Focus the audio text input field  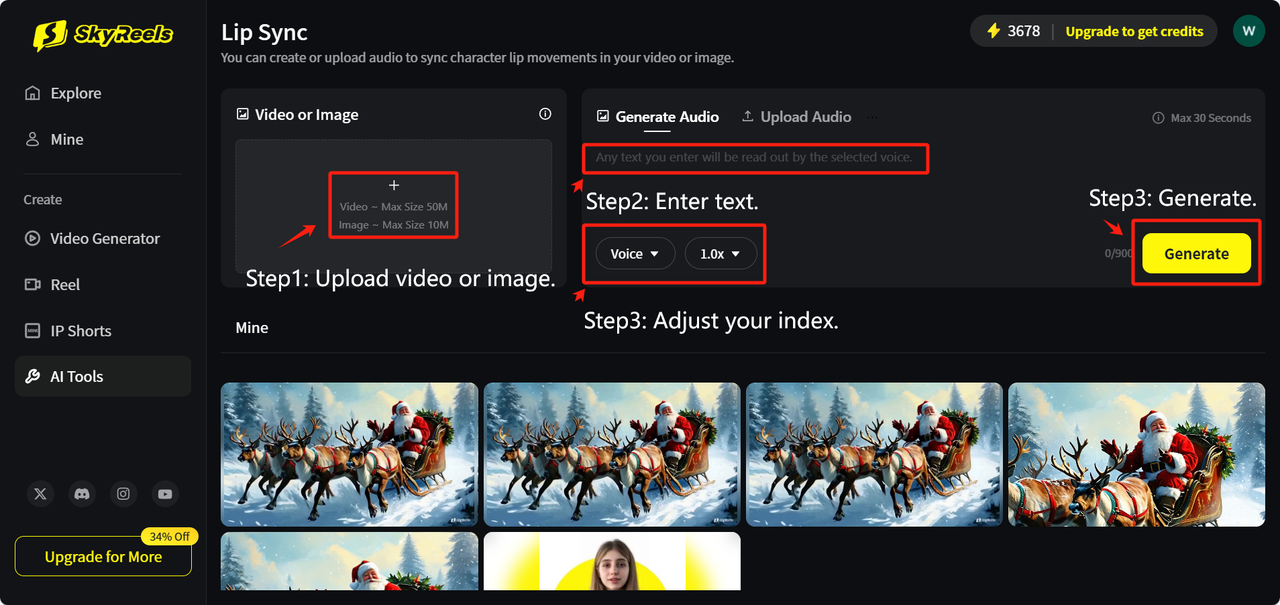(756, 158)
